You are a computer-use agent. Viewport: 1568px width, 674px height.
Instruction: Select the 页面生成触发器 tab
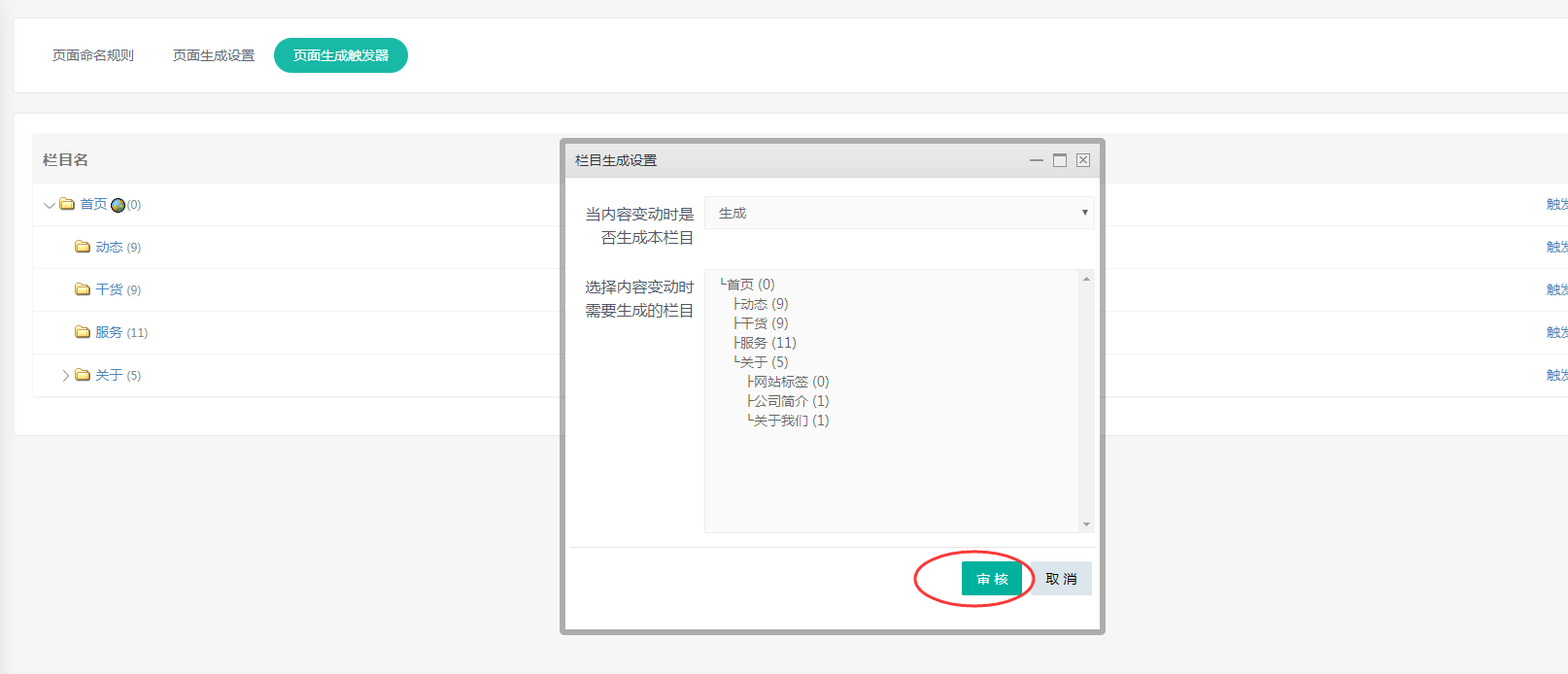point(341,55)
